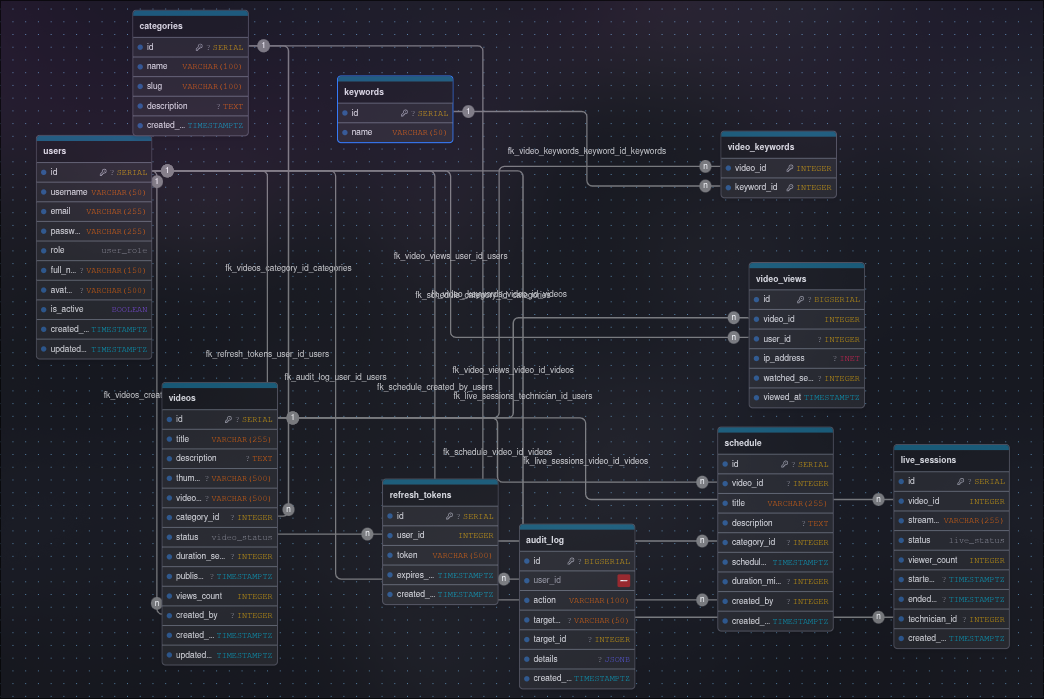Click the fk_live_sessions_video_id_videos relationship label
The height and width of the screenshot is (699, 1044).
click(585, 461)
